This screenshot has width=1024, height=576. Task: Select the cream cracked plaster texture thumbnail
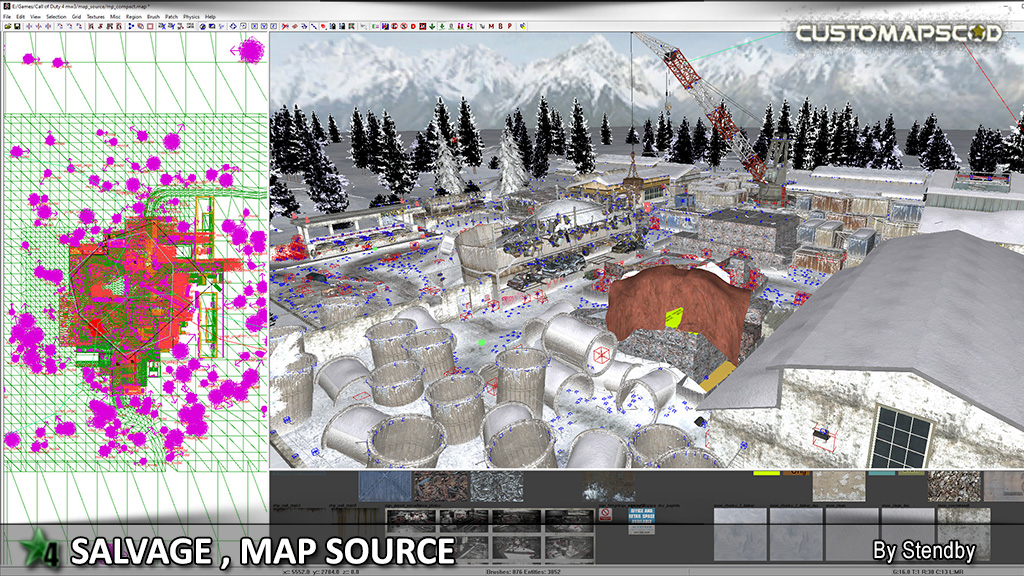click(x=839, y=486)
